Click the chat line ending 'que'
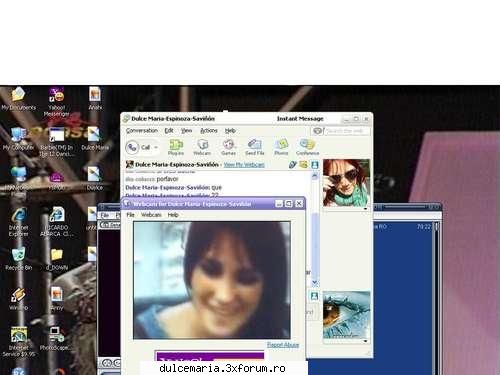Viewport: 500px width, 375px height. 173,188
